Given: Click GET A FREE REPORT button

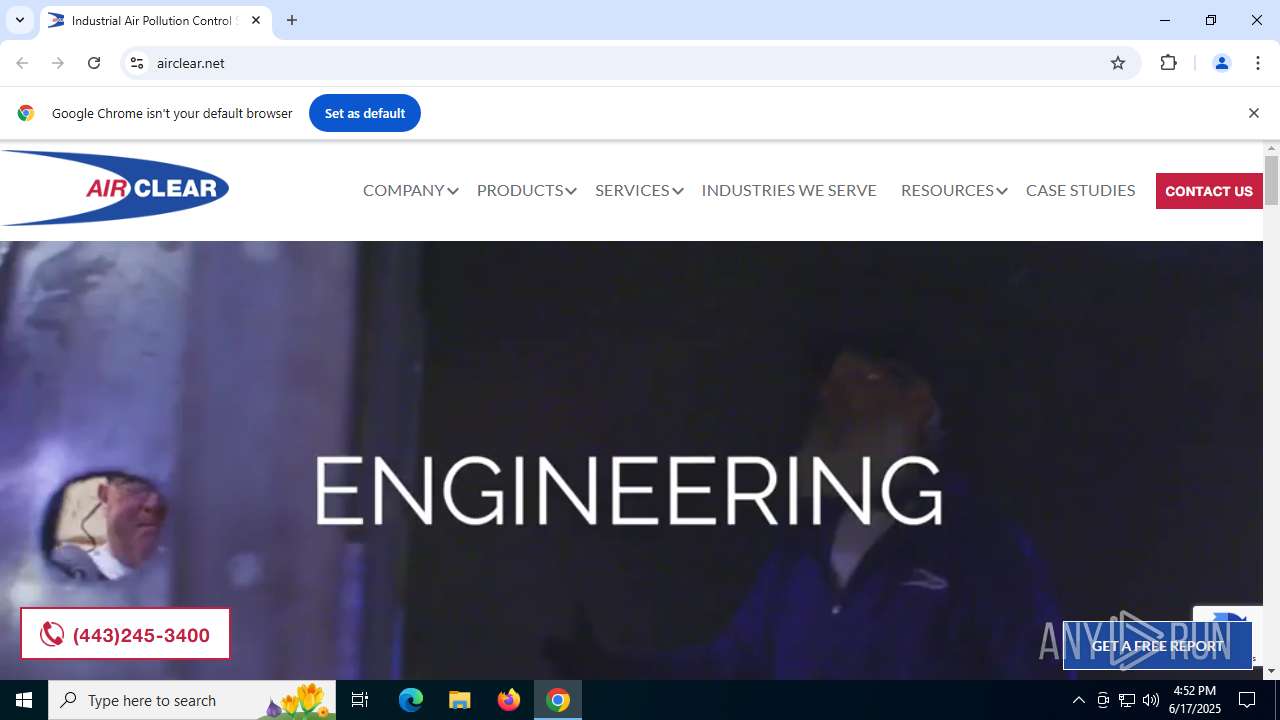Looking at the screenshot, I should click(1157, 646).
